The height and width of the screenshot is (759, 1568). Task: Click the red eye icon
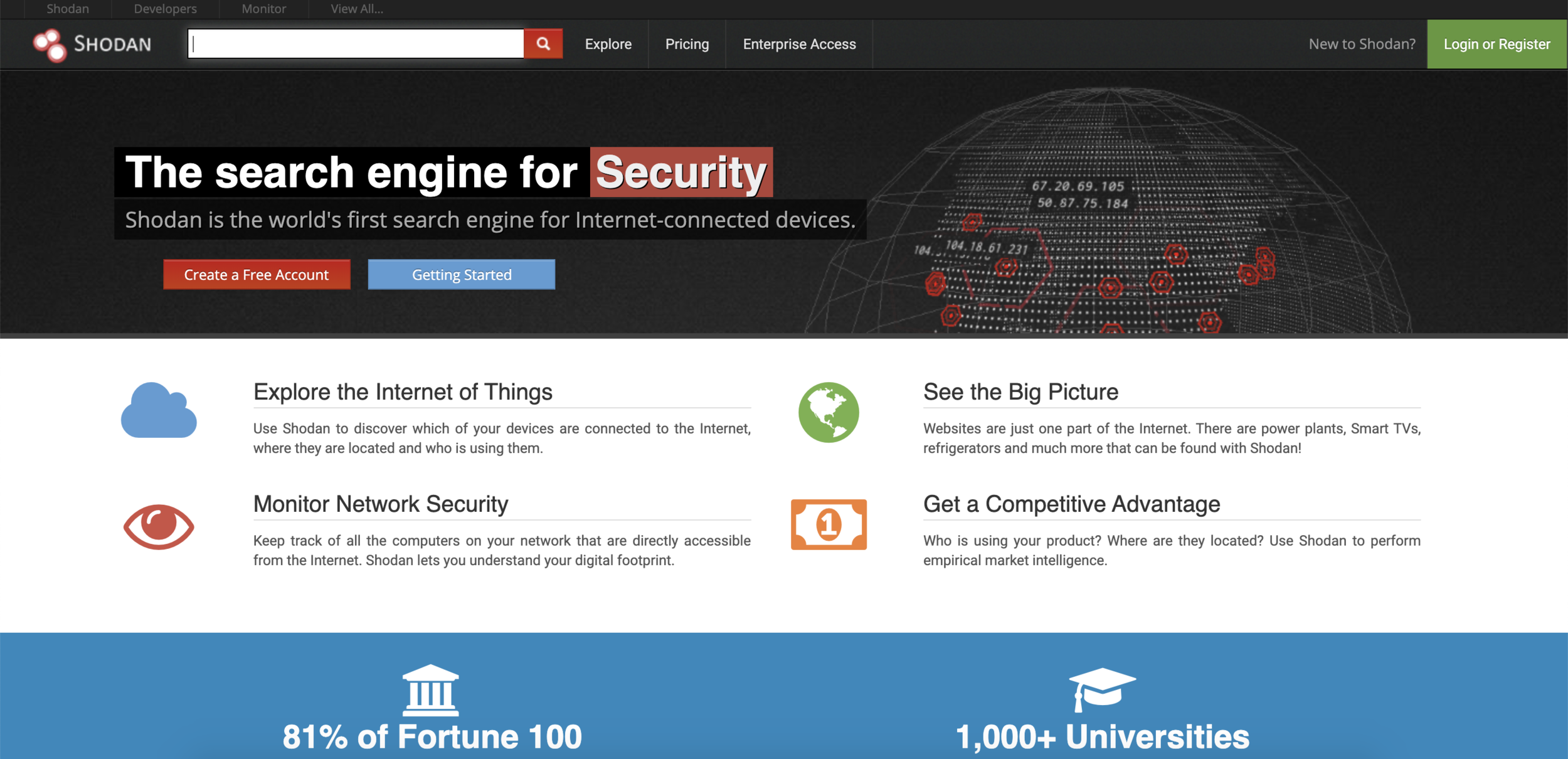pyautogui.click(x=159, y=526)
